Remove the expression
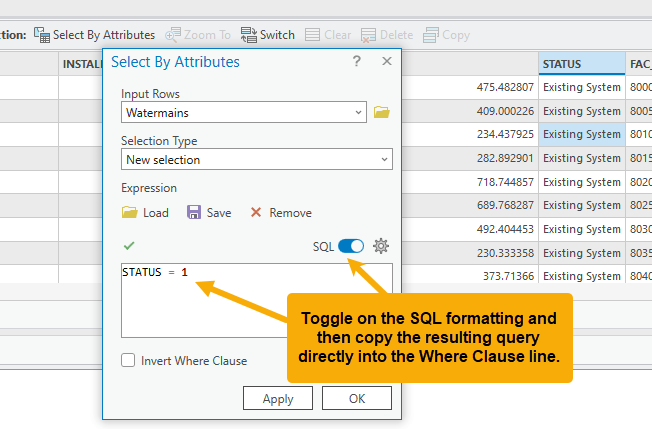The width and height of the screenshot is (652, 429). coord(281,213)
